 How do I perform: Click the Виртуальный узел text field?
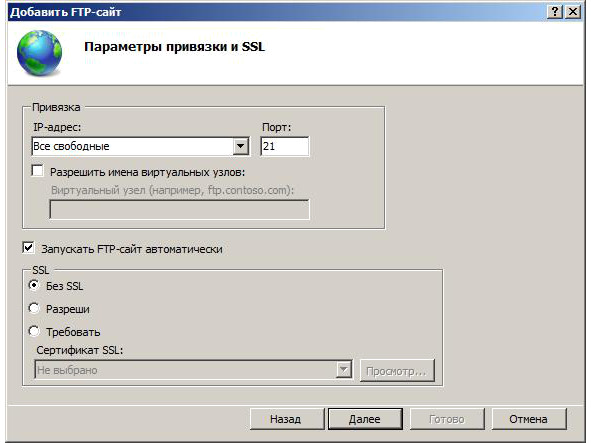point(179,209)
